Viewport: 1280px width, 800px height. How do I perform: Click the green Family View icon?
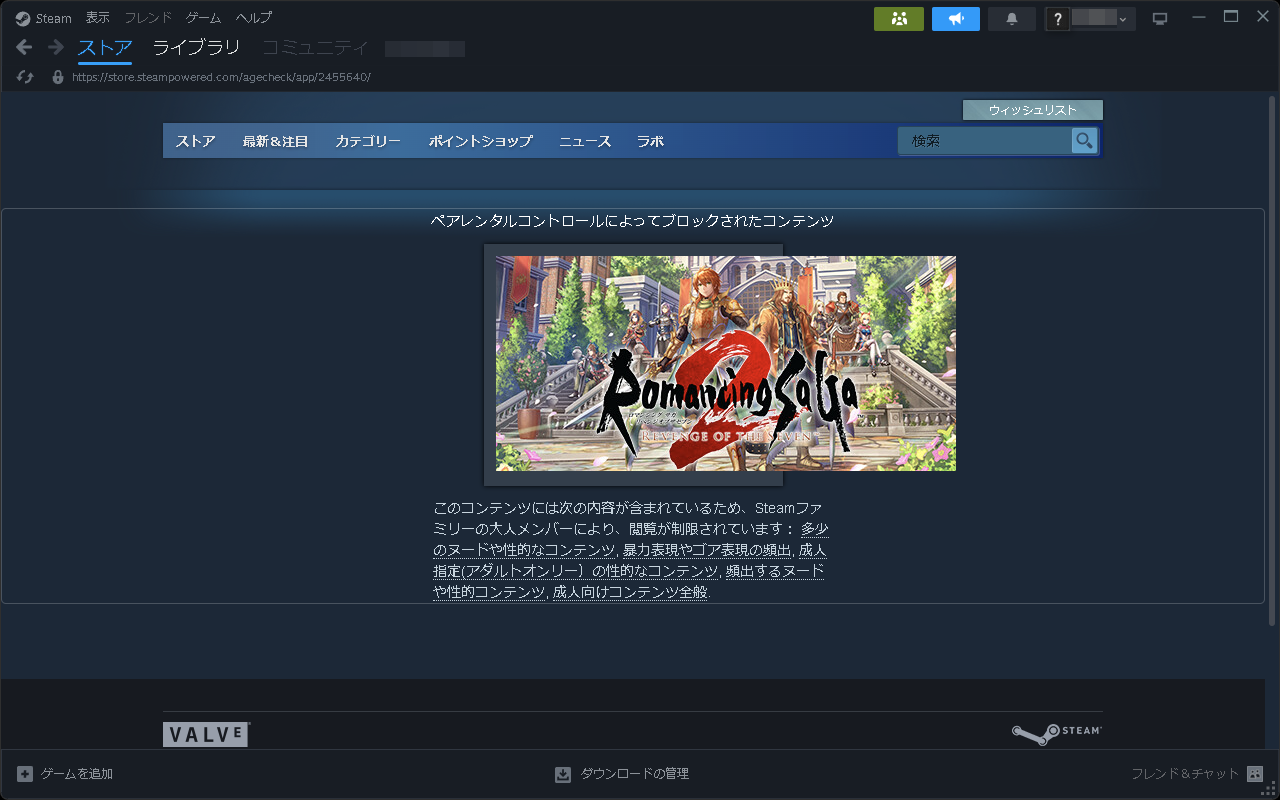pos(898,18)
